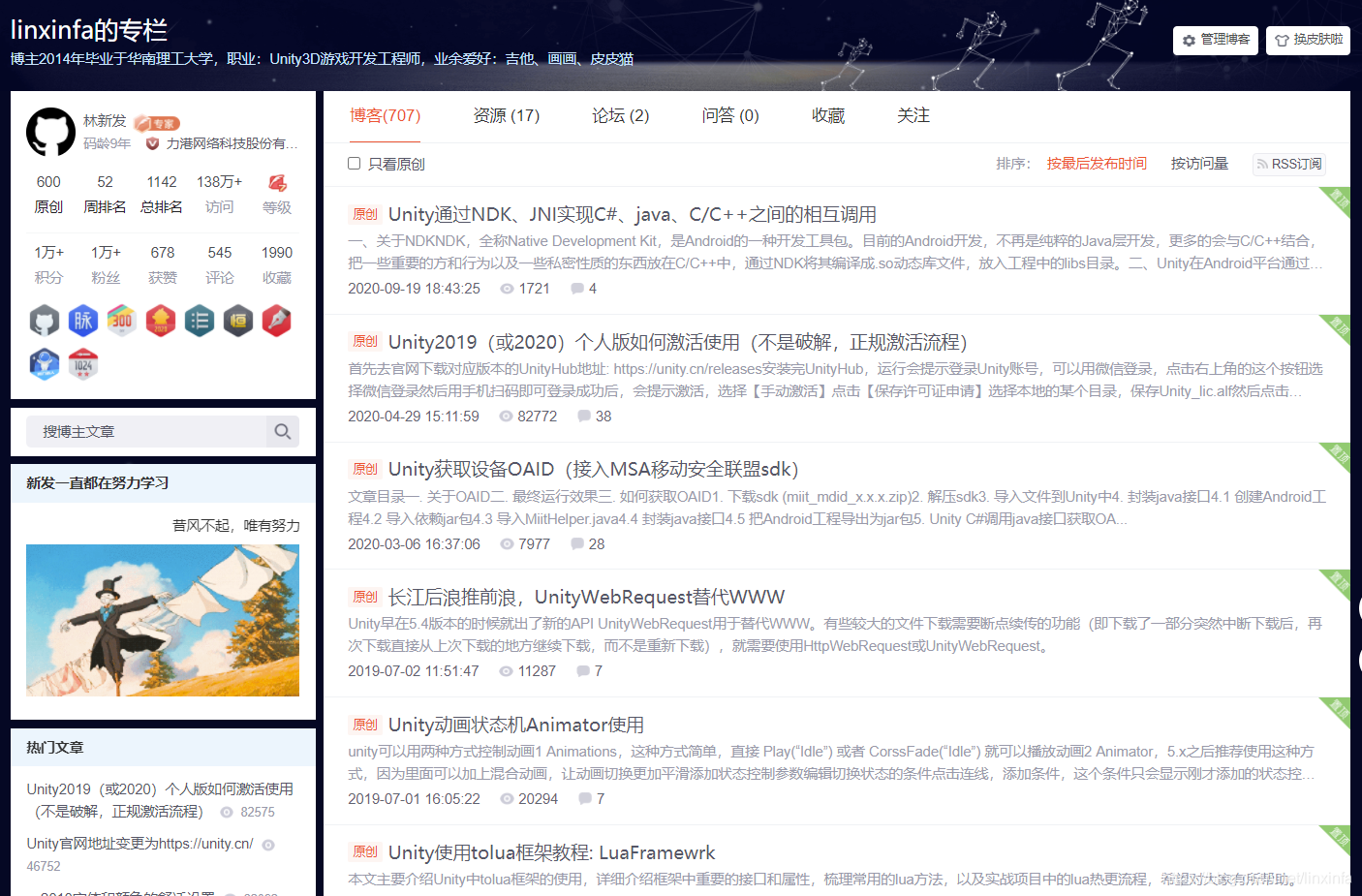Switch to the 博客(707) tab

coord(386,115)
